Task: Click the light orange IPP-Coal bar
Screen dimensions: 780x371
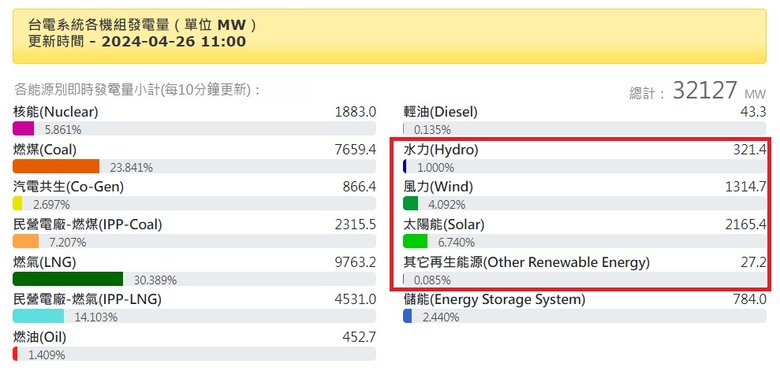Action: [x=26, y=242]
